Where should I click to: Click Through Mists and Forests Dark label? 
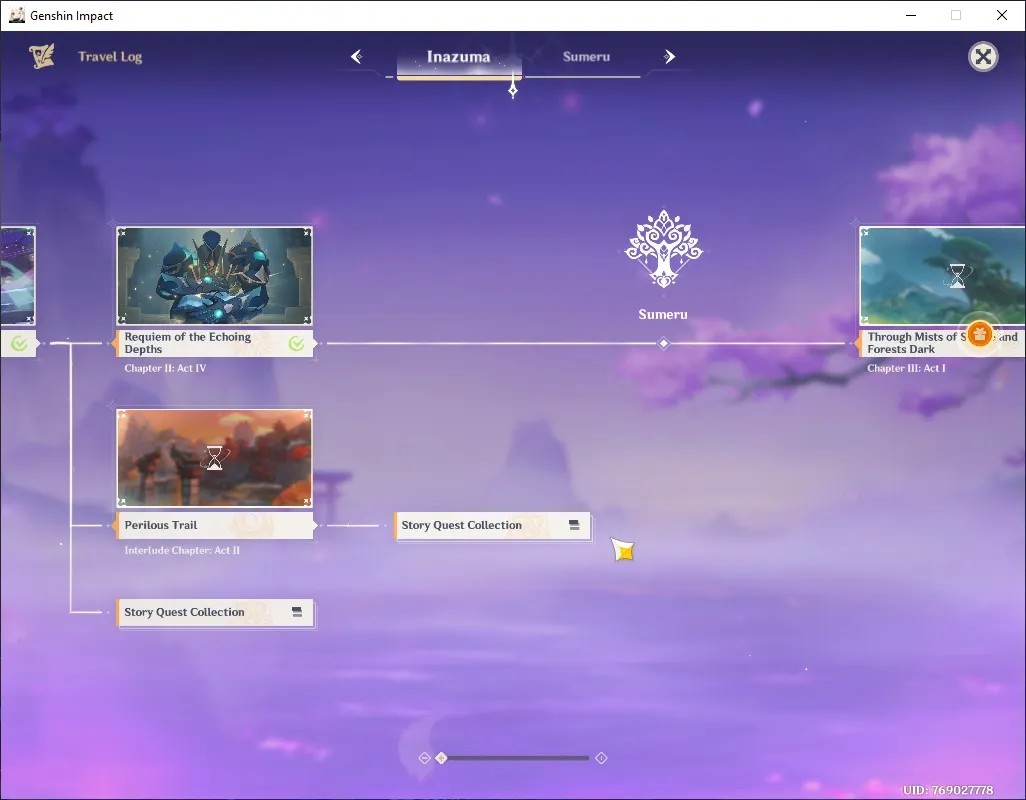point(941,343)
